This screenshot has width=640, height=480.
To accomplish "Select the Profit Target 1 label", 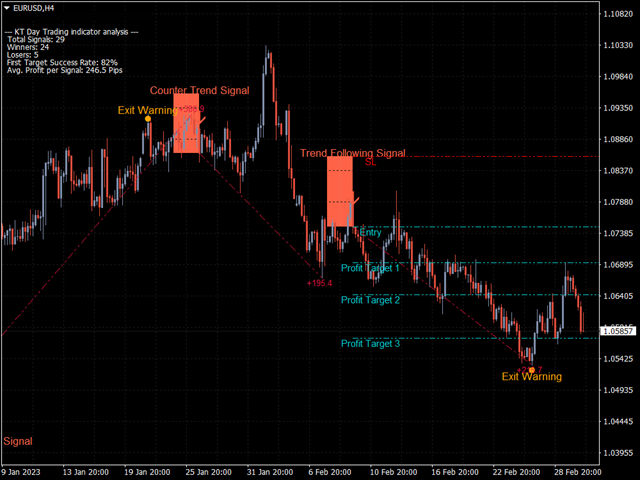I will click(370, 268).
